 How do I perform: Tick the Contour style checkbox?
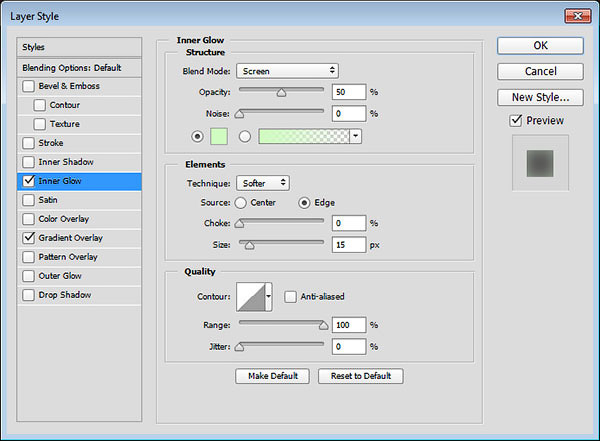(39, 105)
